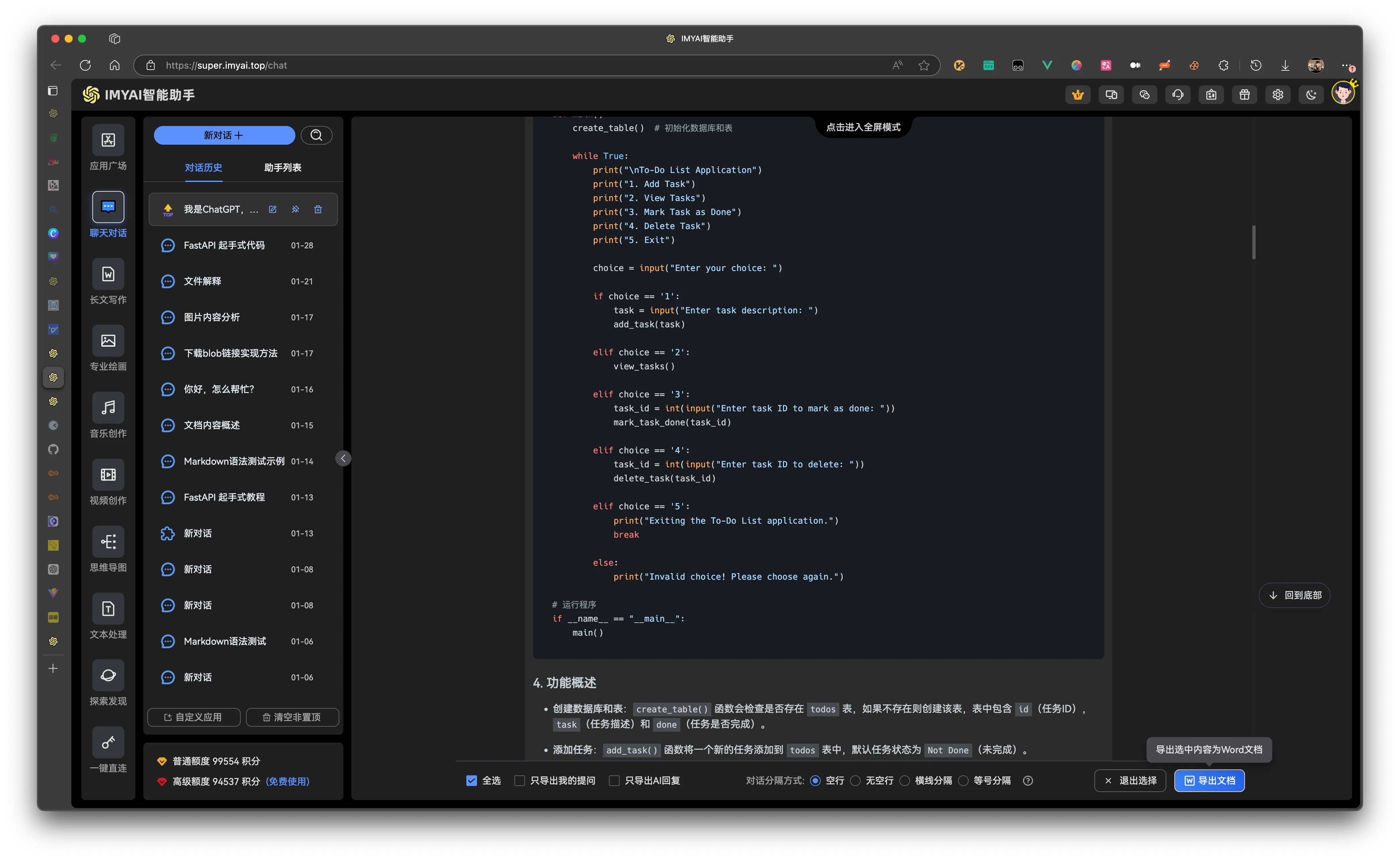Open the Markdown语法测试 conversation dated 01-06
This screenshot has width=1400, height=860.
(243, 641)
